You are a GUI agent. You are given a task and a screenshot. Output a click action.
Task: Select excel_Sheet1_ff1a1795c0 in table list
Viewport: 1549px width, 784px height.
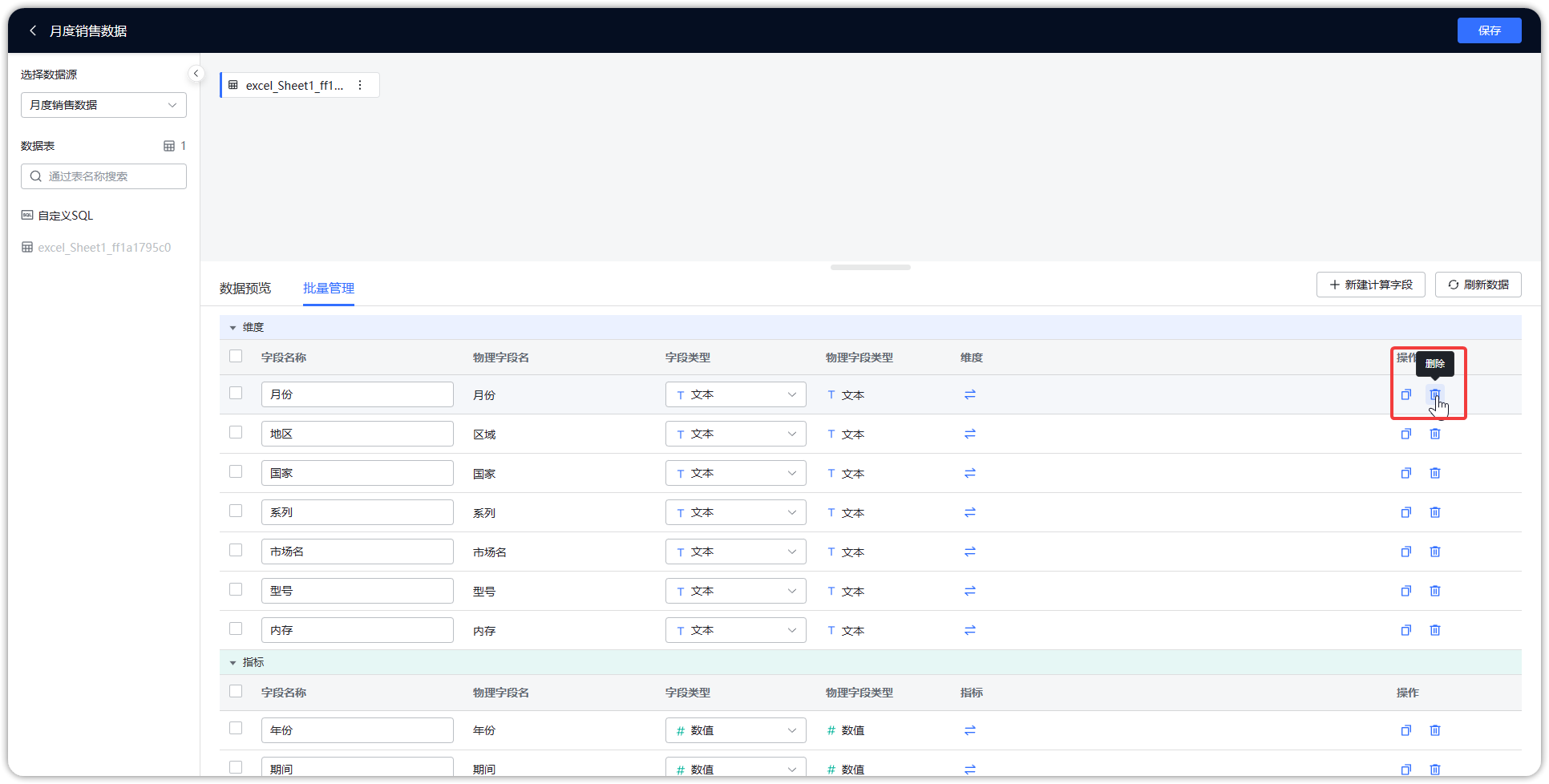point(96,248)
